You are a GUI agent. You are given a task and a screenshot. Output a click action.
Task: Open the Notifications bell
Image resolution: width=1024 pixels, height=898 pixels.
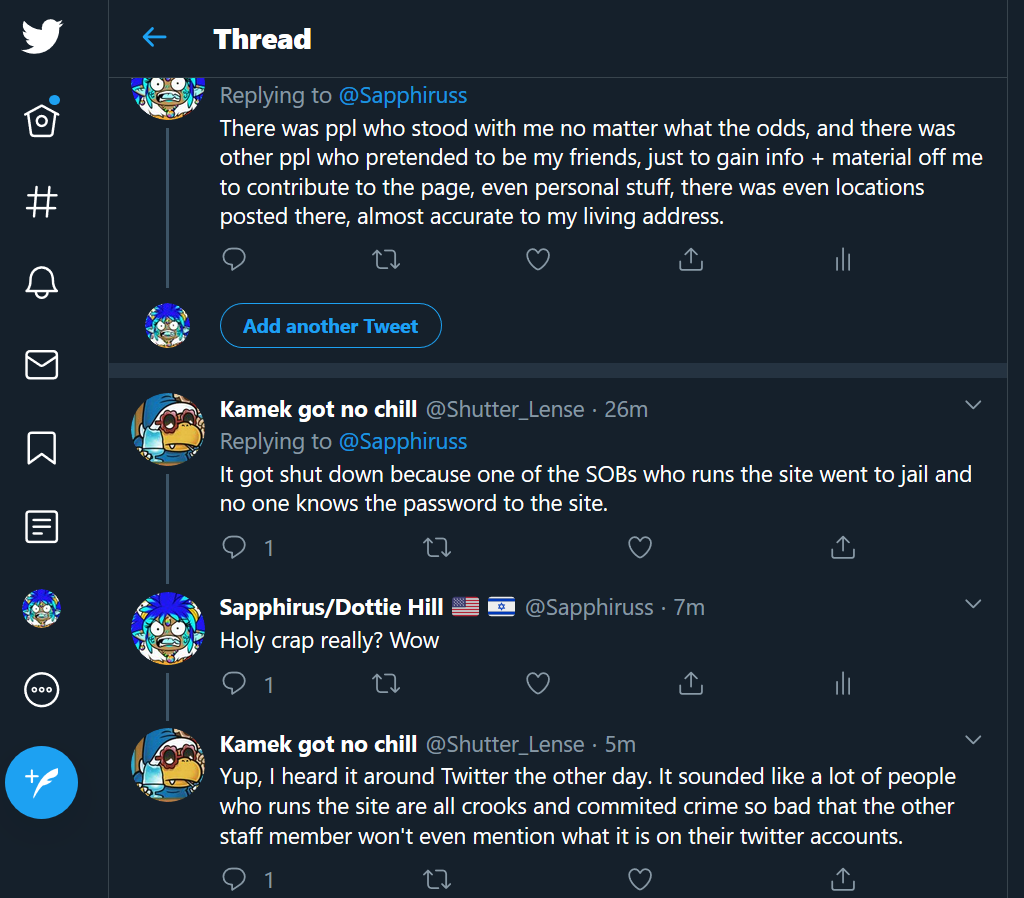point(42,283)
